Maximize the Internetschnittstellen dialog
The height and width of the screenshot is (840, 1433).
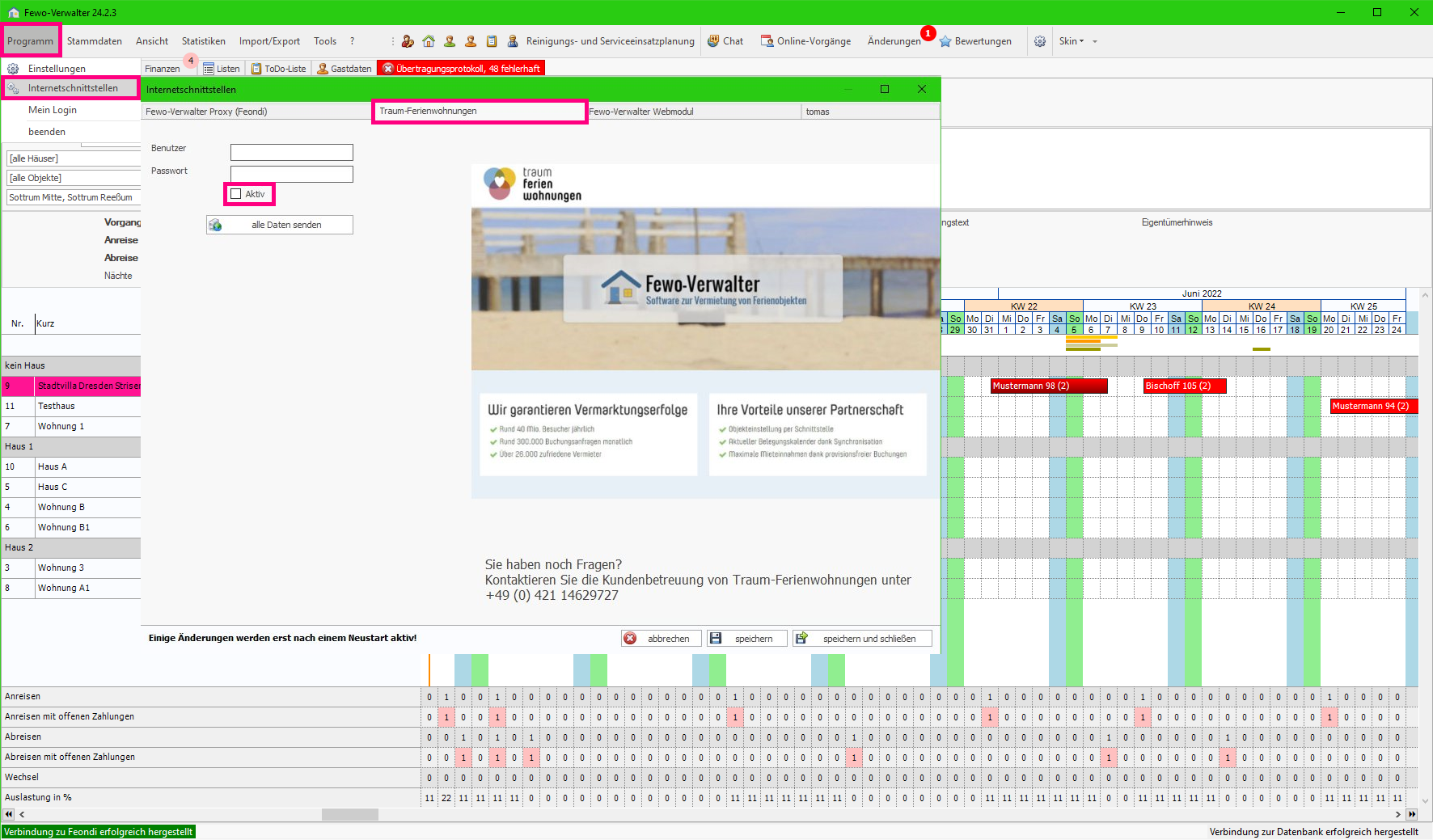click(x=885, y=89)
